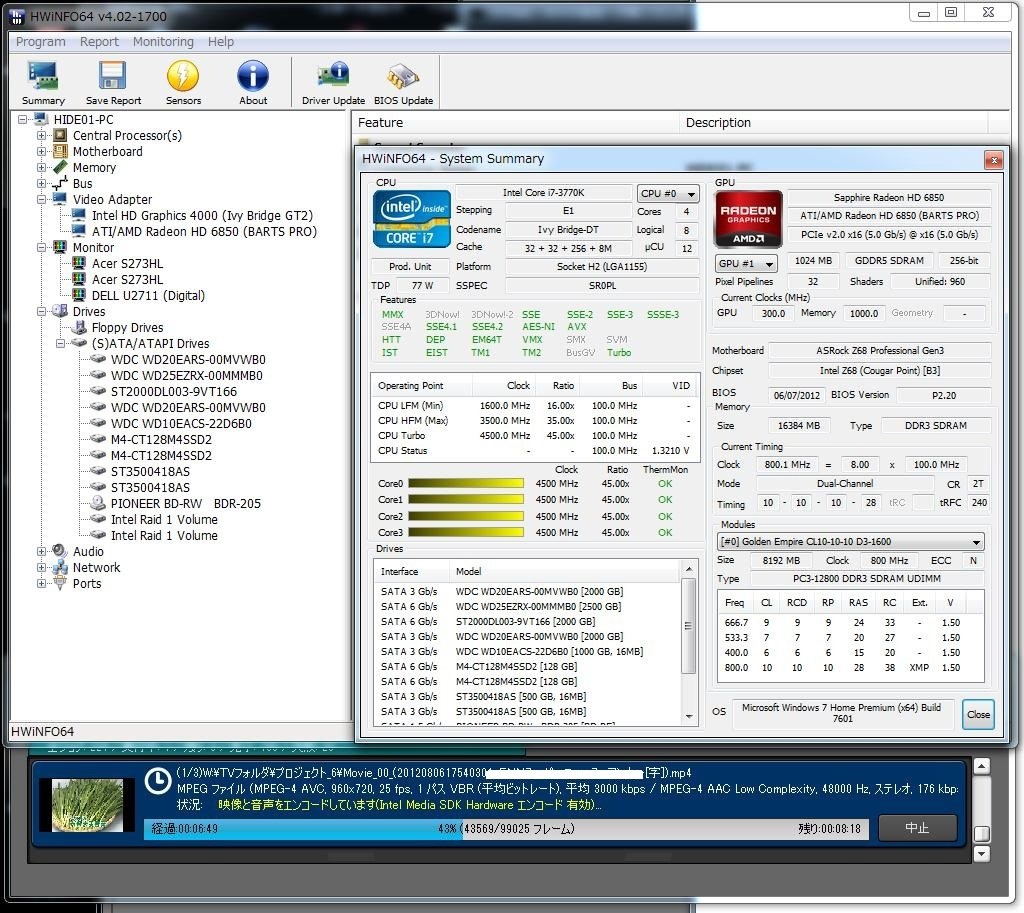The width and height of the screenshot is (1024, 913).
Task: Select the Drives tree icon
Action: (x=60, y=312)
